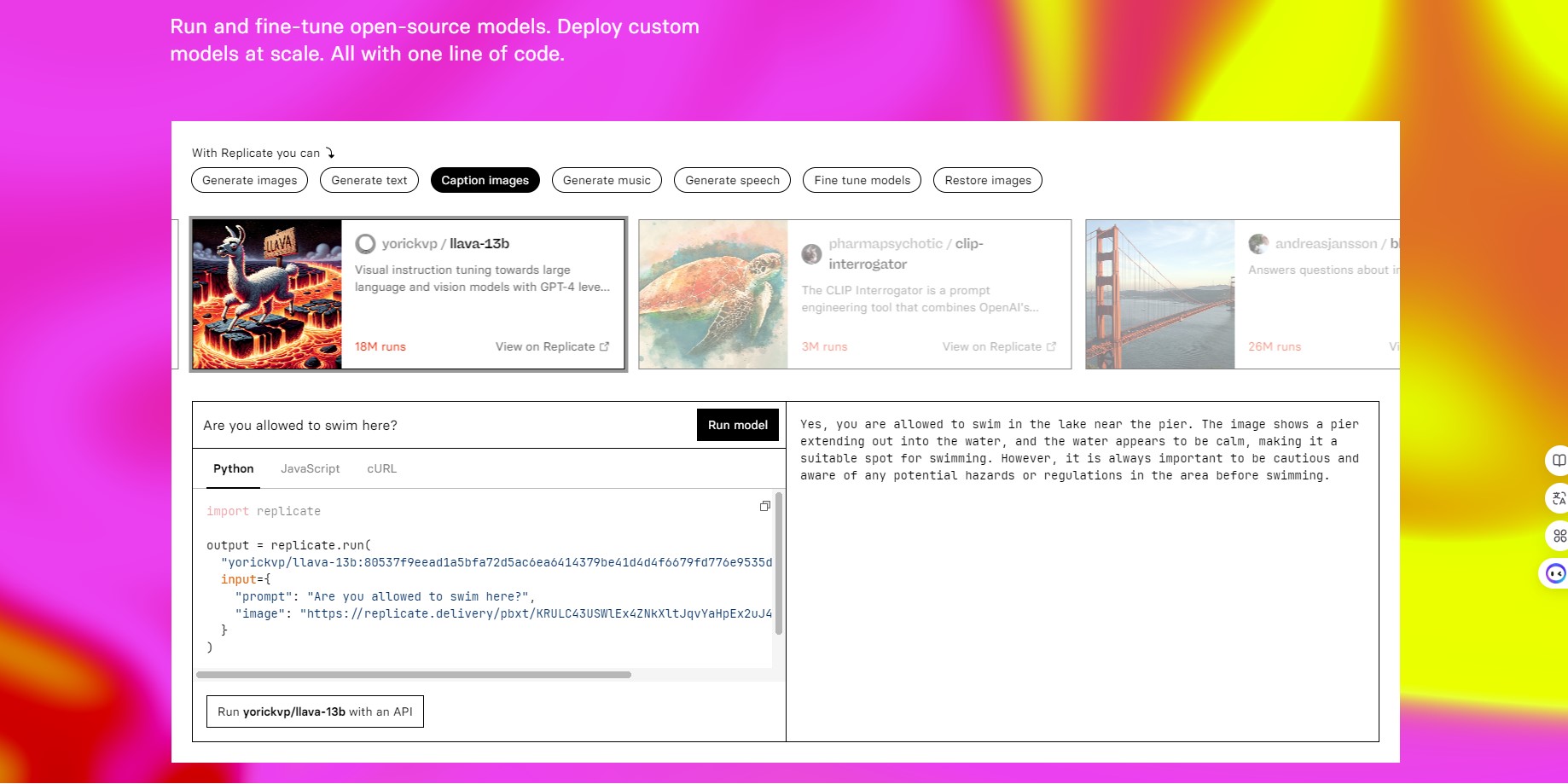
Task: Click the horizontal scrollbar under the code
Action: (x=414, y=675)
